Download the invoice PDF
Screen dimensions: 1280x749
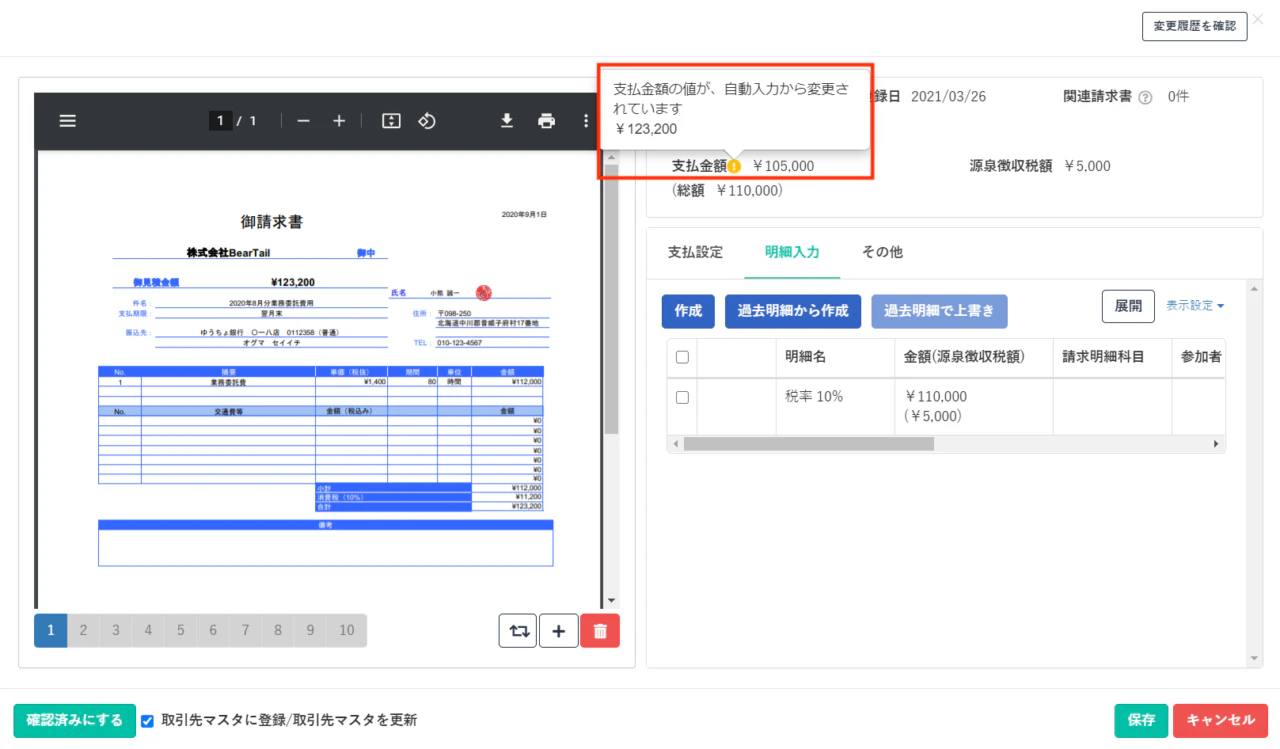point(507,121)
